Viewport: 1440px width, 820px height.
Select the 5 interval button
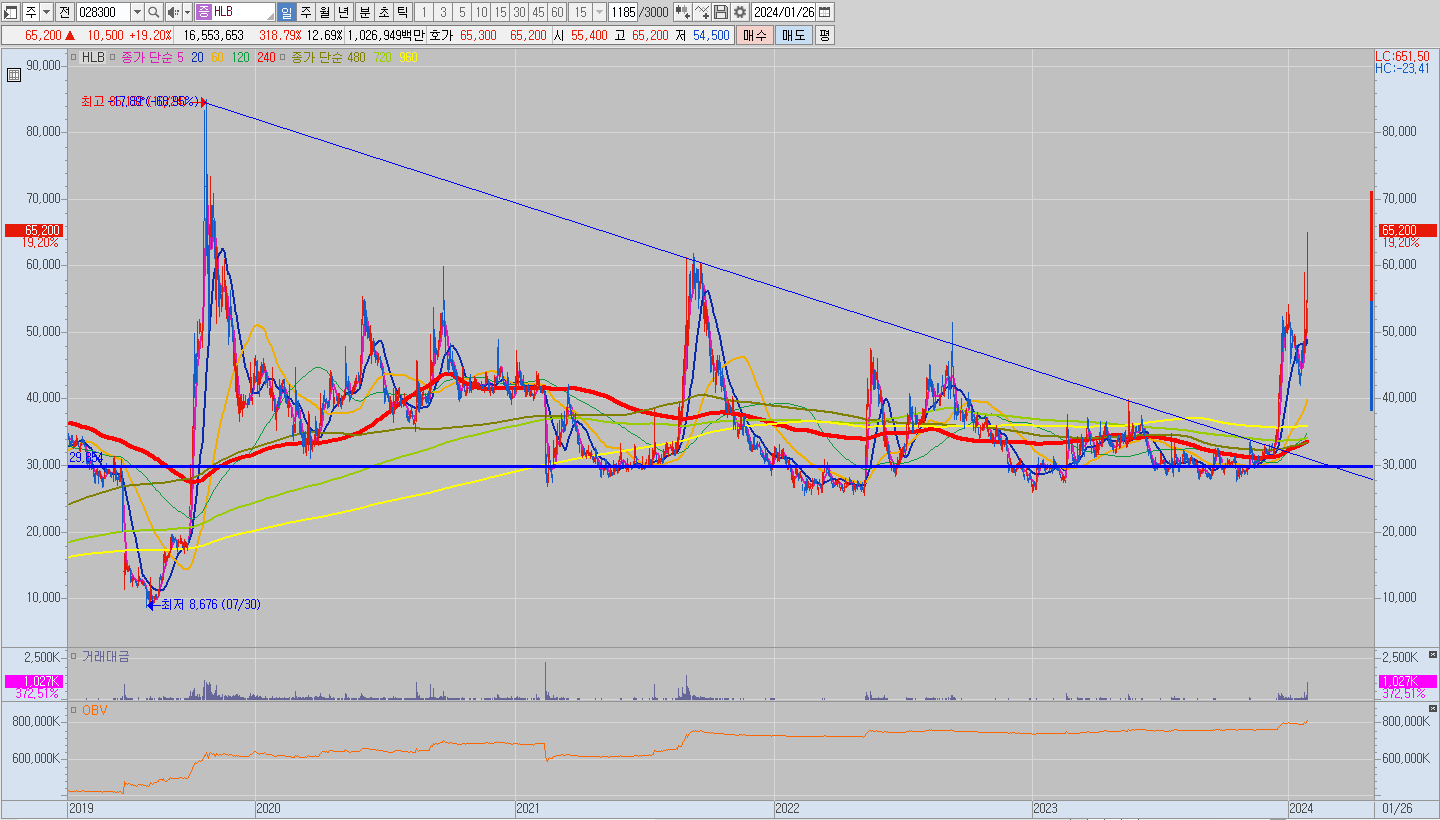tap(461, 12)
